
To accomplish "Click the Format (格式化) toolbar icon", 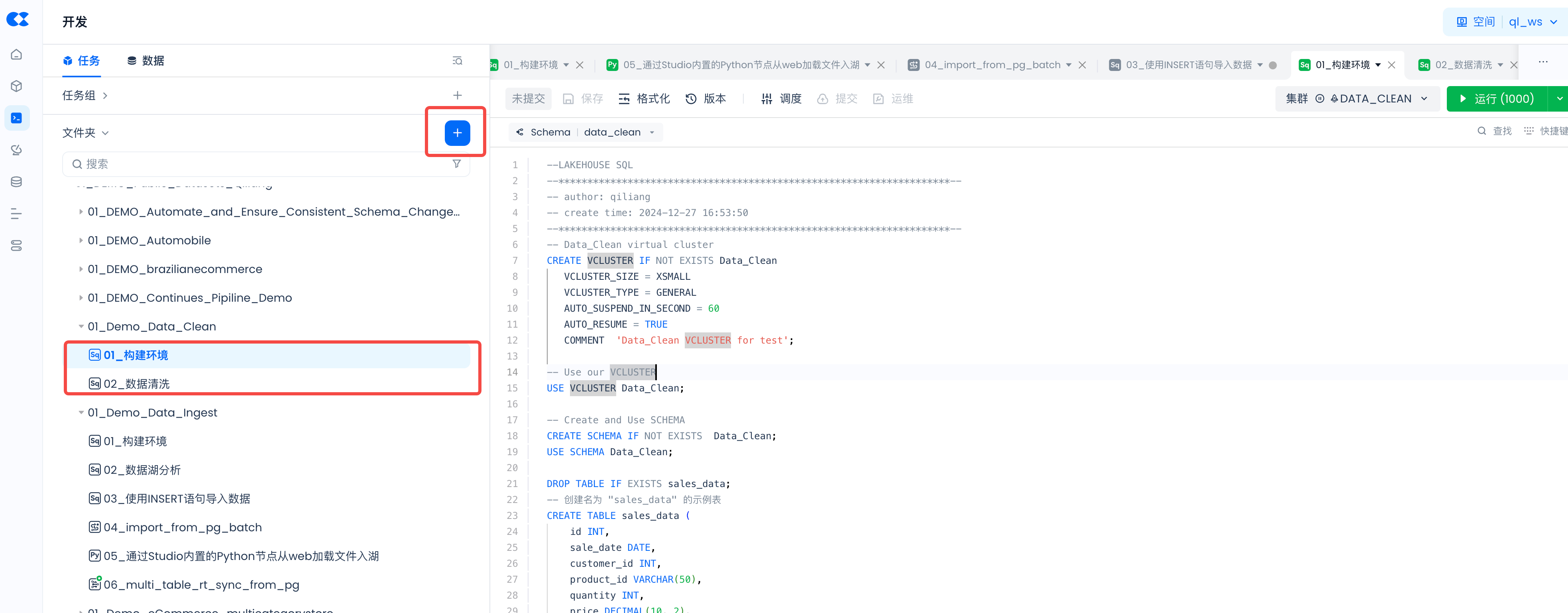I will coord(644,98).
